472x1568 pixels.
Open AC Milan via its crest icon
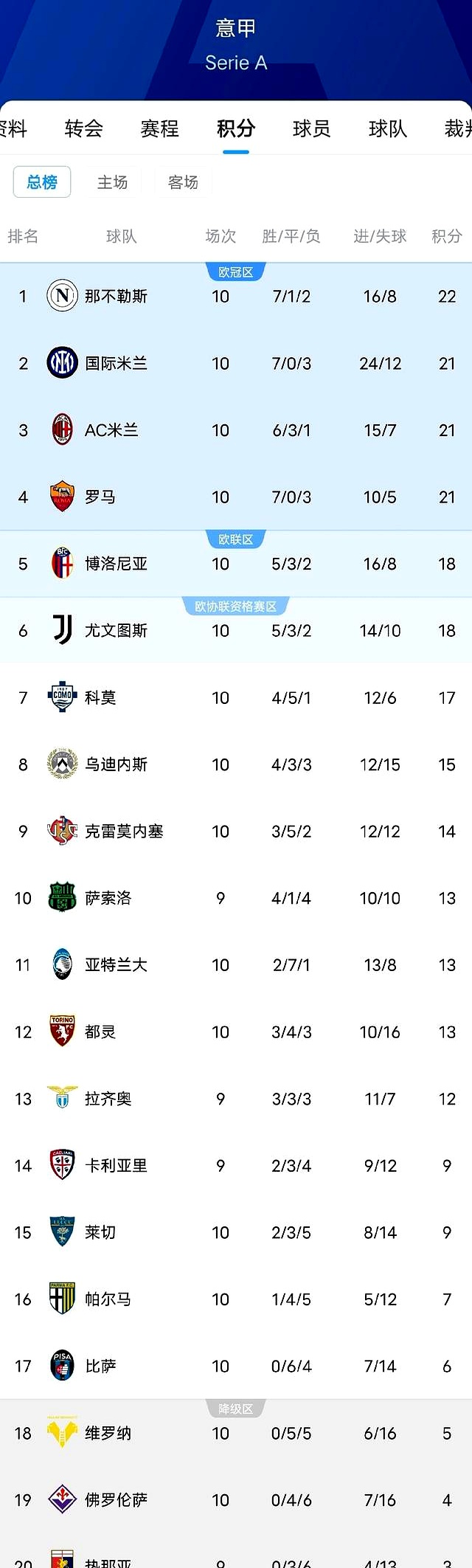pos(63,429)
